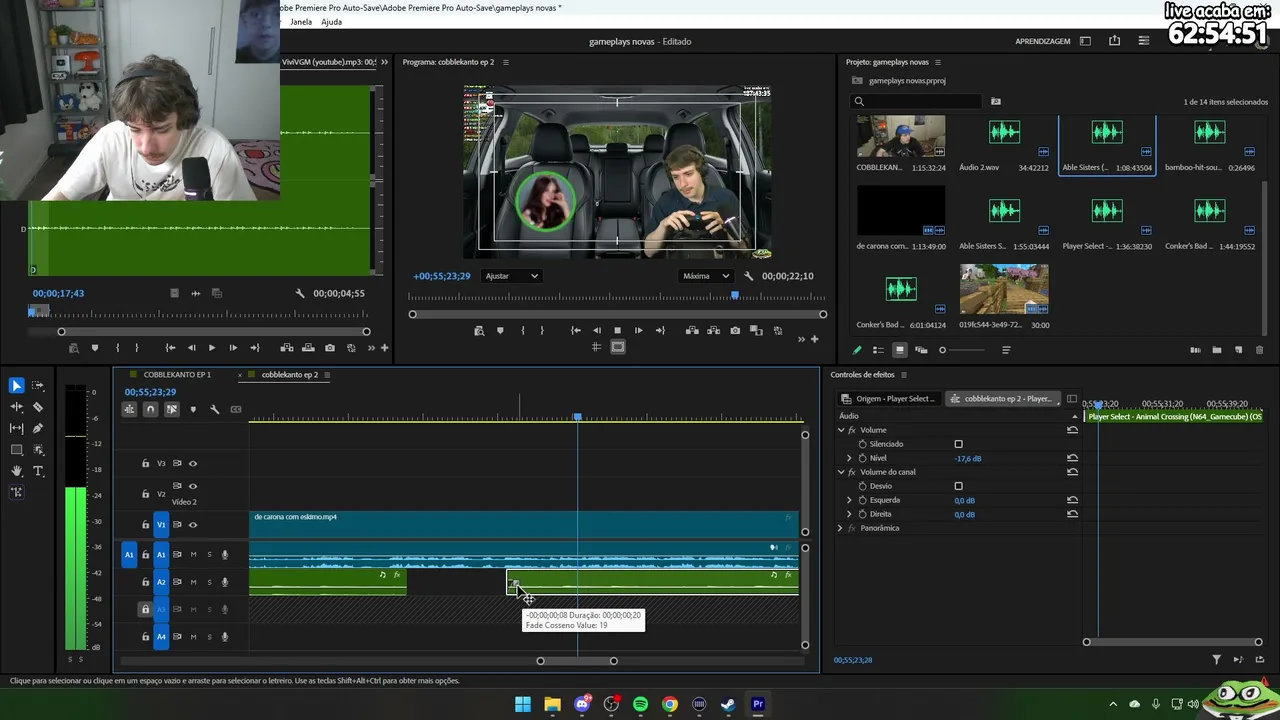Viewport: 1280px width, 720px height.
Task: Click Lift button in Program monitor
Action: click(692, 331)
